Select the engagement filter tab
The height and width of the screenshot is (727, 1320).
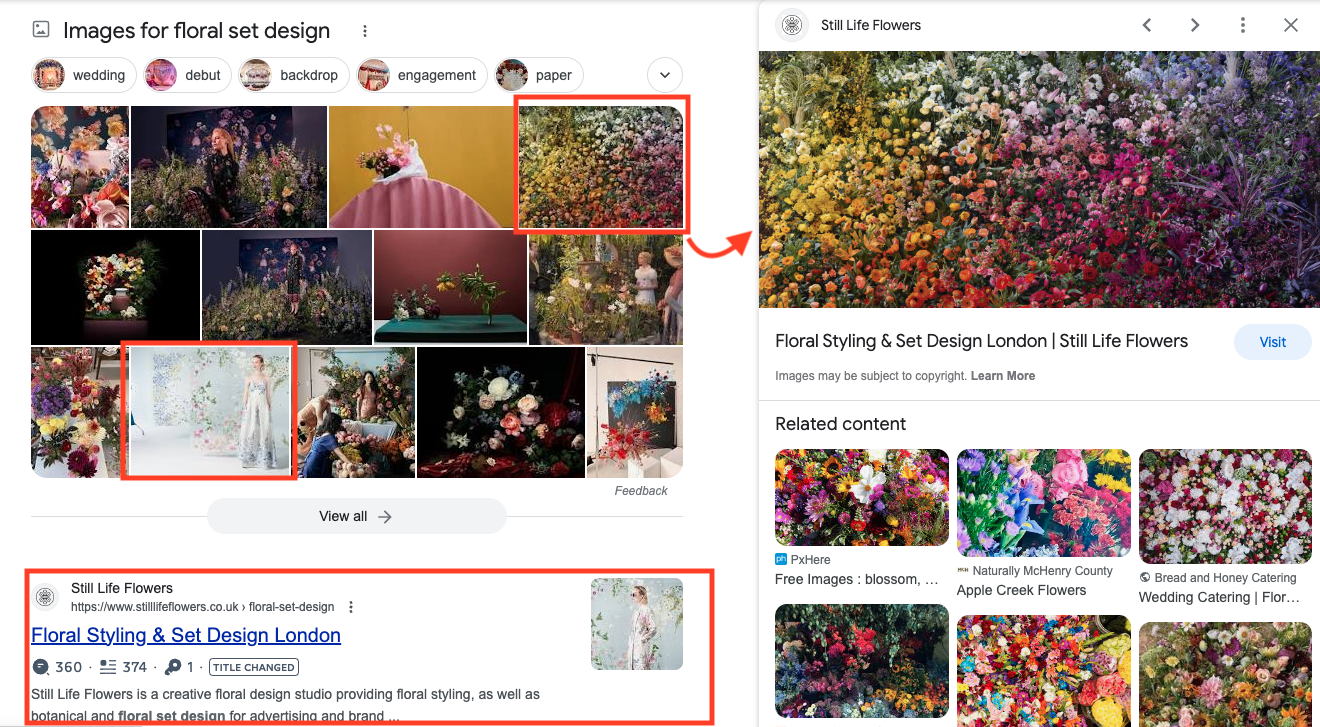coord(421,74)
